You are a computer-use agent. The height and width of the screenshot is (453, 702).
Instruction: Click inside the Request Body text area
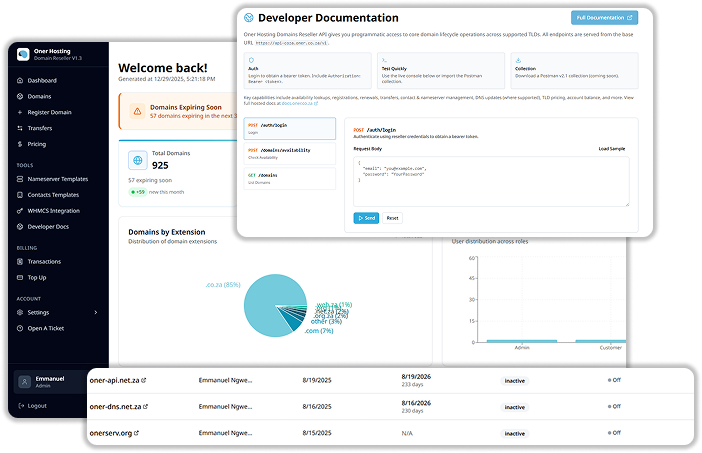[x=490, y=180]
